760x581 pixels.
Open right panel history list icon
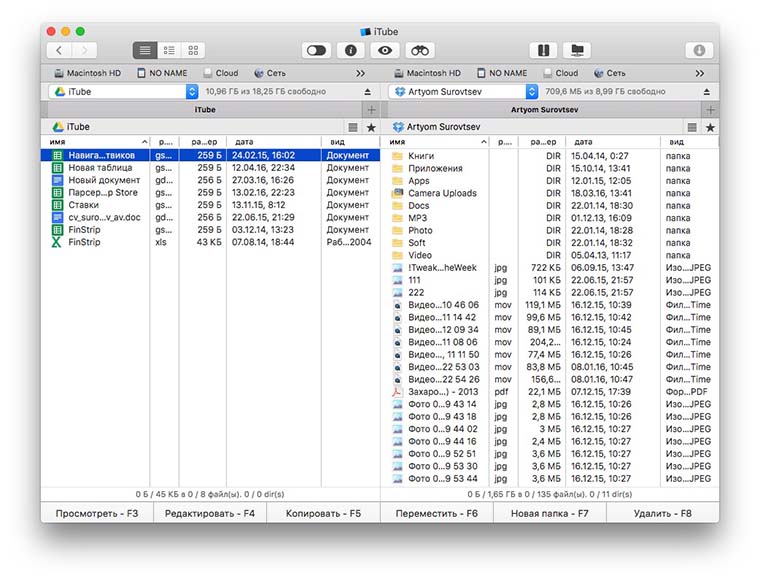692,127
